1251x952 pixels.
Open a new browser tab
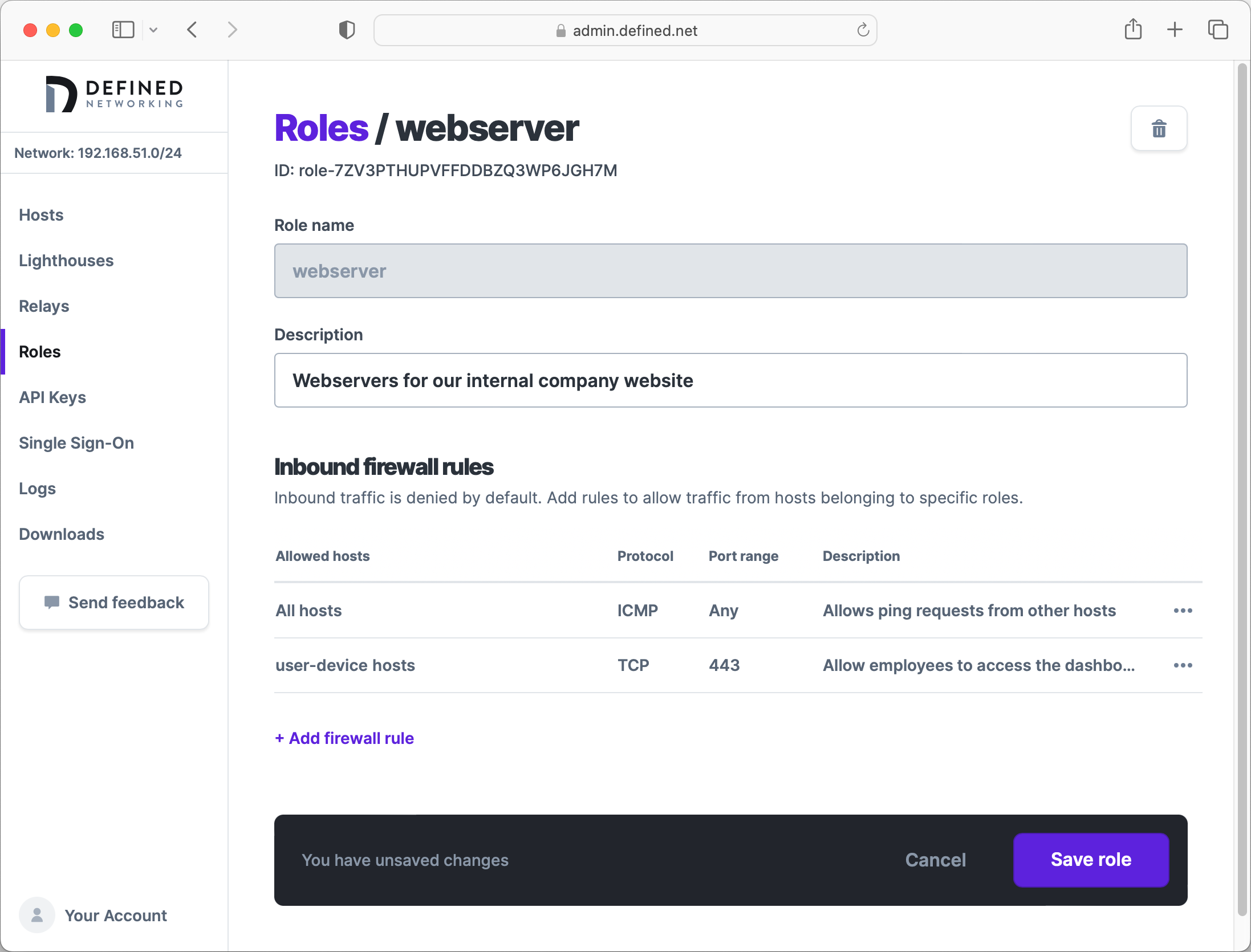pyautogui.click(x=1175, y=30)
